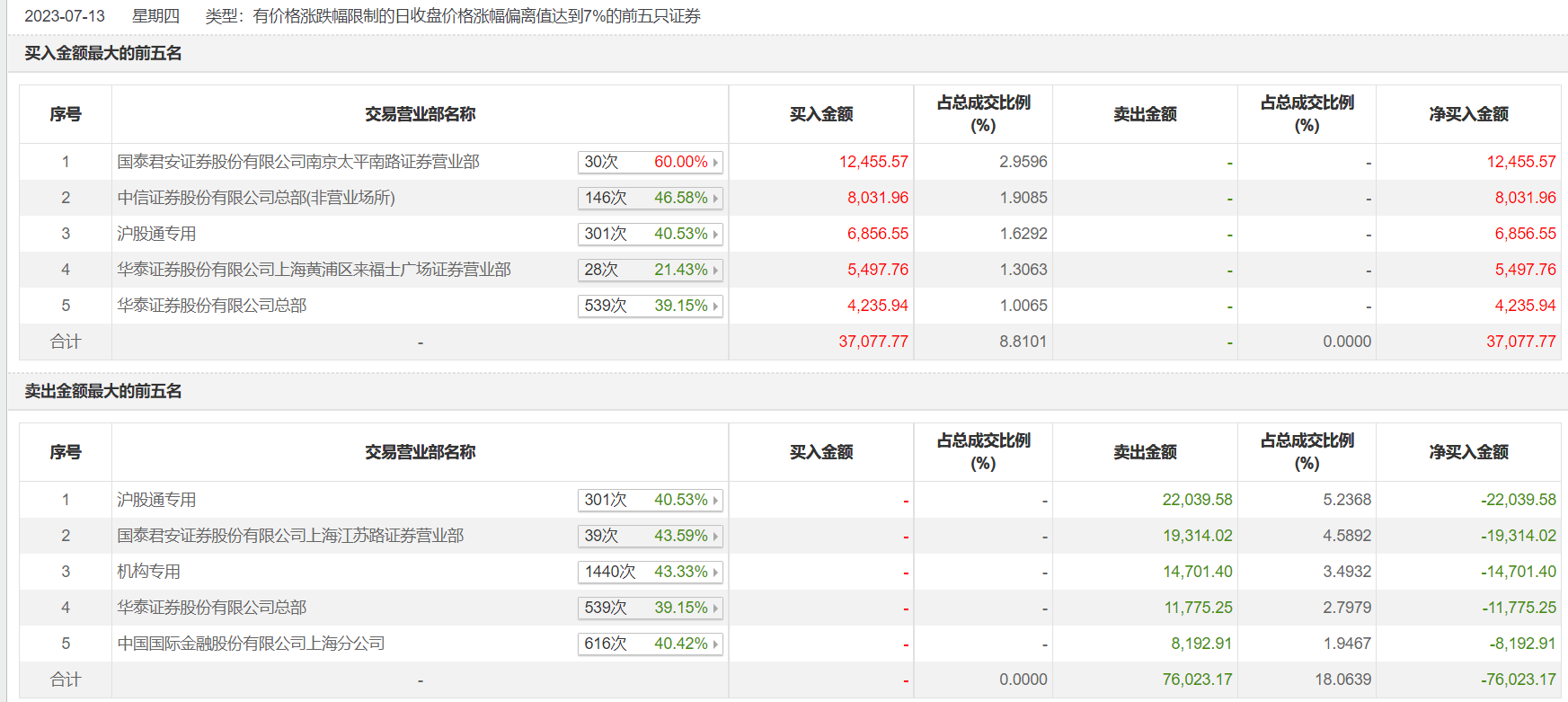Select buy amount 5,497.76 in row 4
Screen dimensions: 1568x702
(x=878, y=270)
